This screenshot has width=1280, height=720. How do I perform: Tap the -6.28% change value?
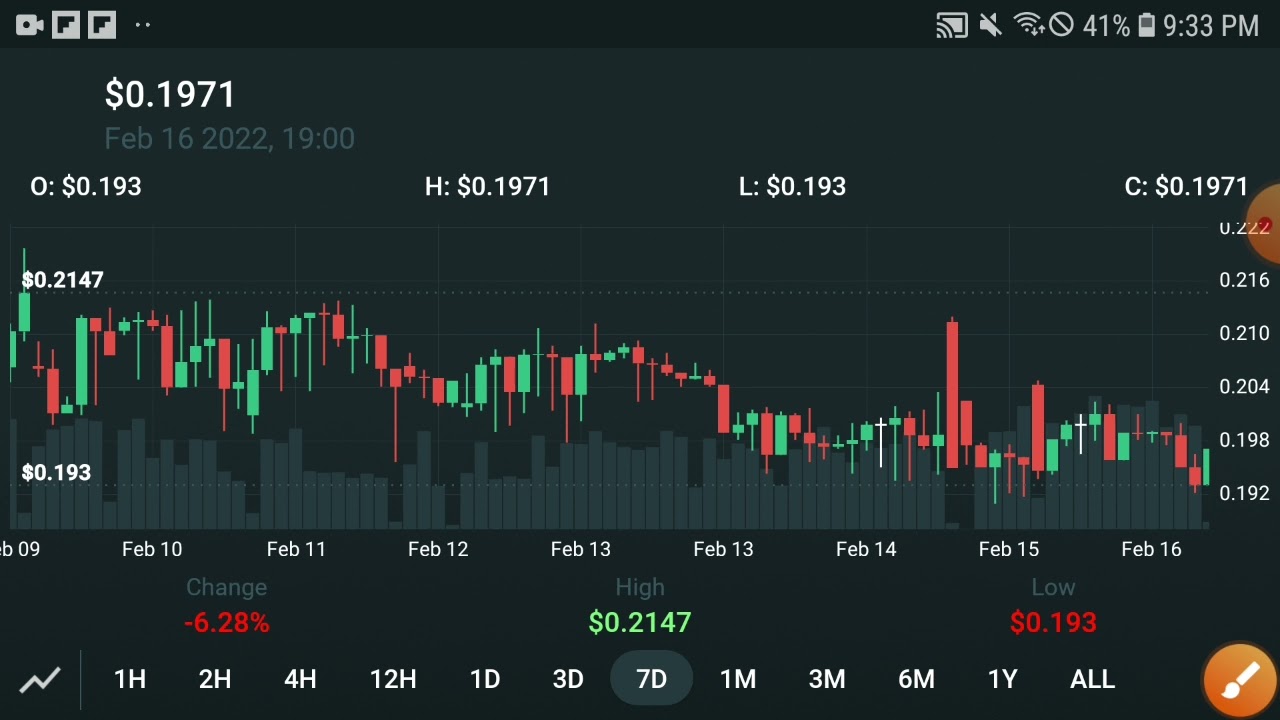coord(227,623)
